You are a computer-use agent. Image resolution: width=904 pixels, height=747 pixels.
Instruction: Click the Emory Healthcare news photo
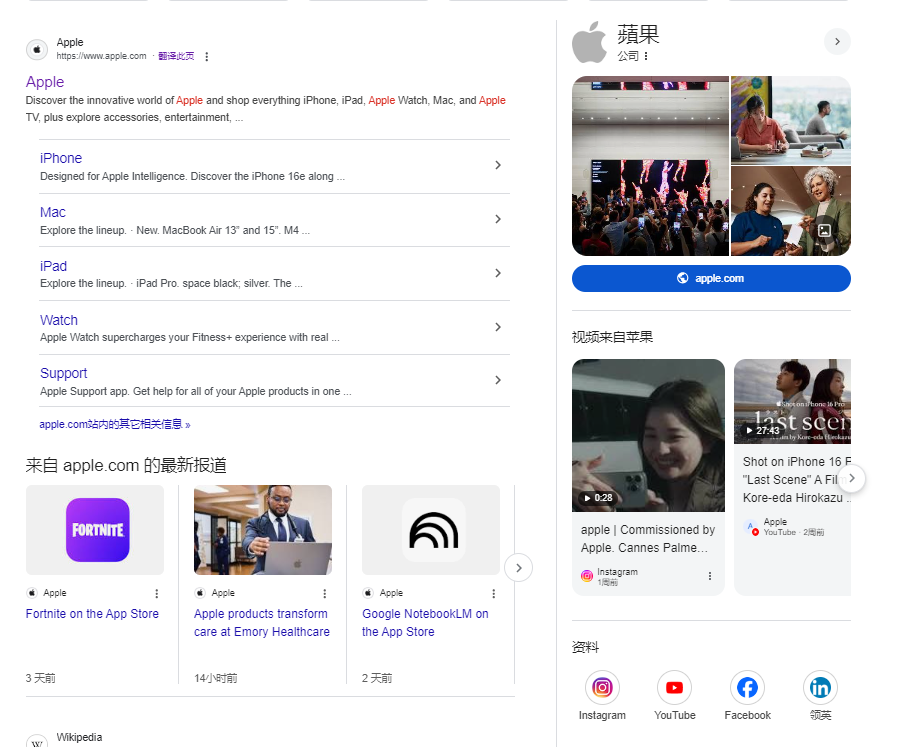pos(263,530)
